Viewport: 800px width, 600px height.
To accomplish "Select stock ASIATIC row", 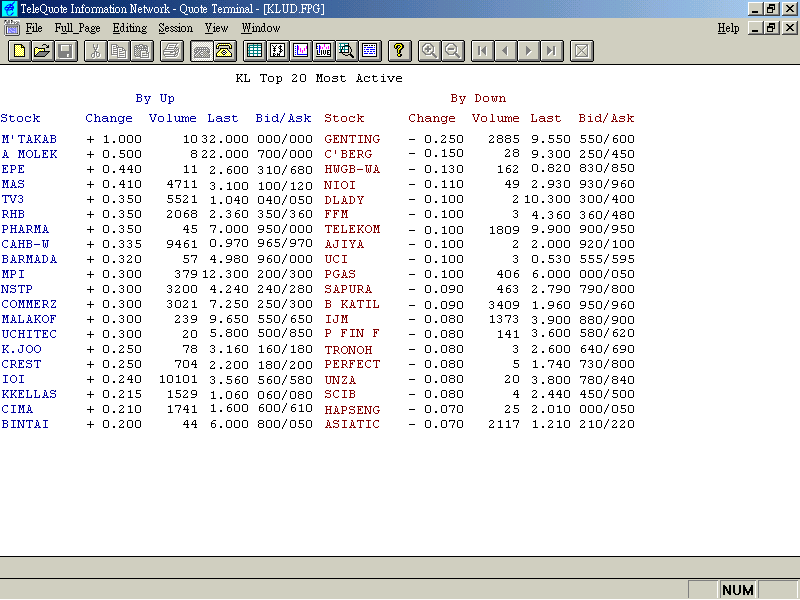I will 352,424.
